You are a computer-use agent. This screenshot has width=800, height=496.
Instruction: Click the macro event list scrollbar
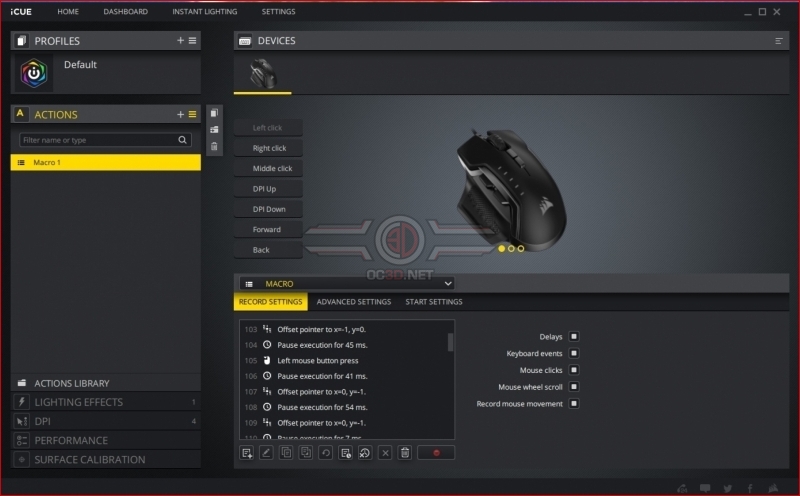450,342
